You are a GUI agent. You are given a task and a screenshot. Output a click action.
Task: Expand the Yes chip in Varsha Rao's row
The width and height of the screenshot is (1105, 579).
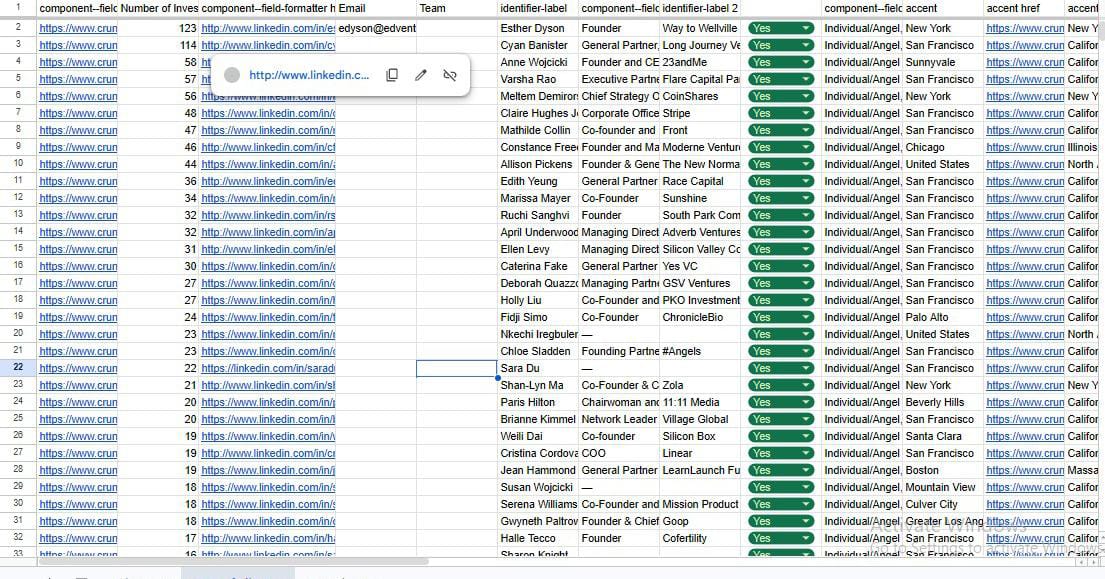781,79
